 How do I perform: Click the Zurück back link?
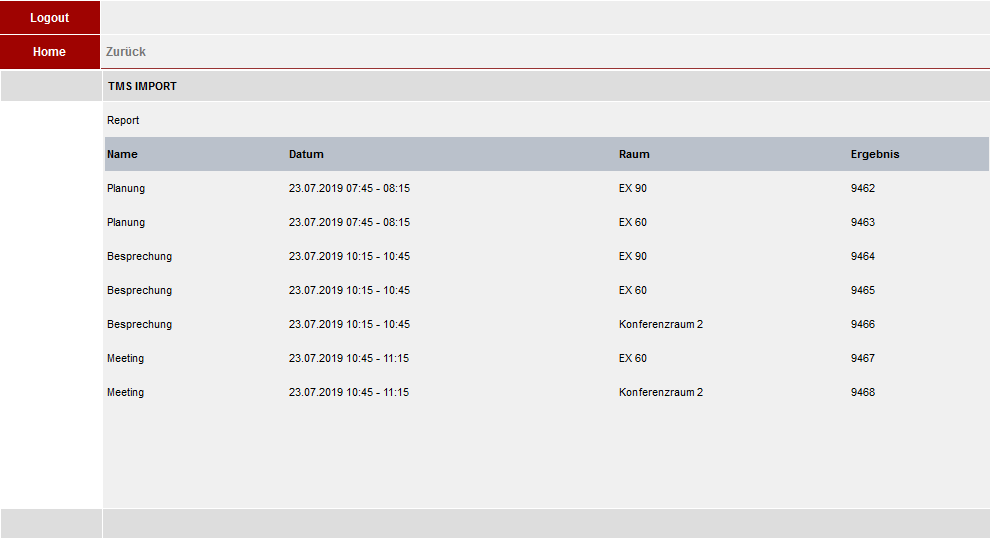(x=126, y=52)
